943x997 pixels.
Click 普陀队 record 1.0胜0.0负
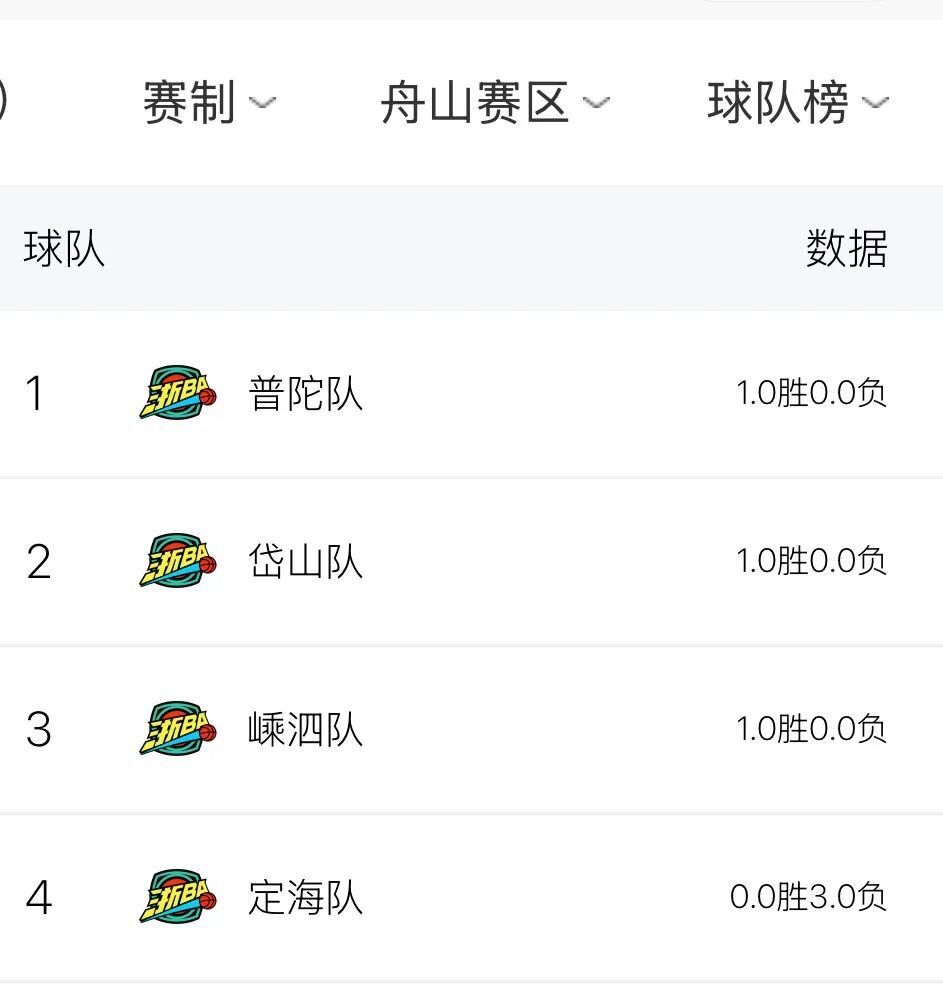click(811, 392)
